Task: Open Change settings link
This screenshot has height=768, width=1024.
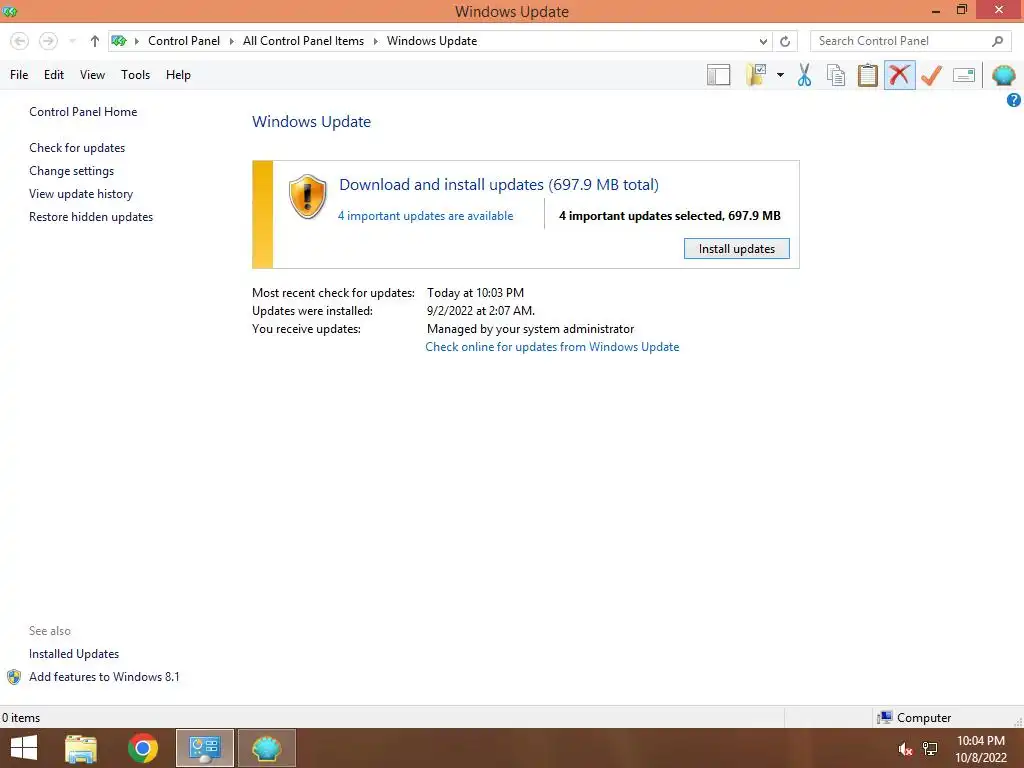Action: [71, 171]
